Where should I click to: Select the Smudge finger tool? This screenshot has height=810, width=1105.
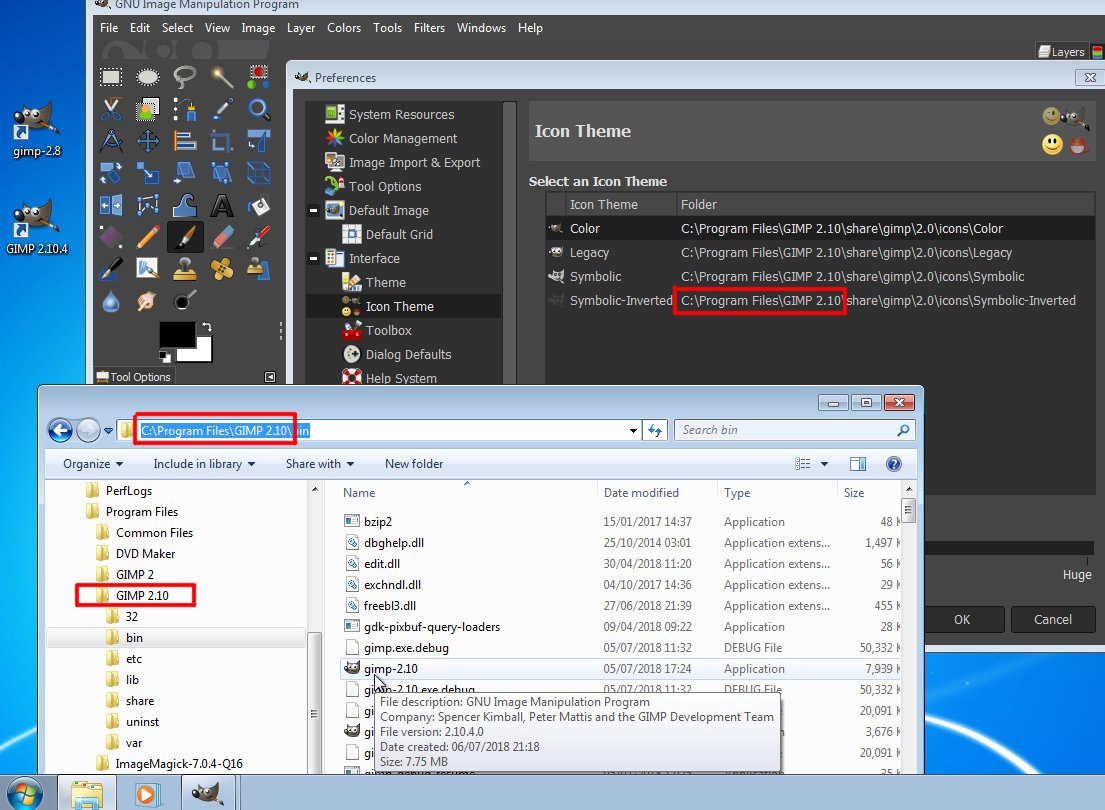pos(147,301)
